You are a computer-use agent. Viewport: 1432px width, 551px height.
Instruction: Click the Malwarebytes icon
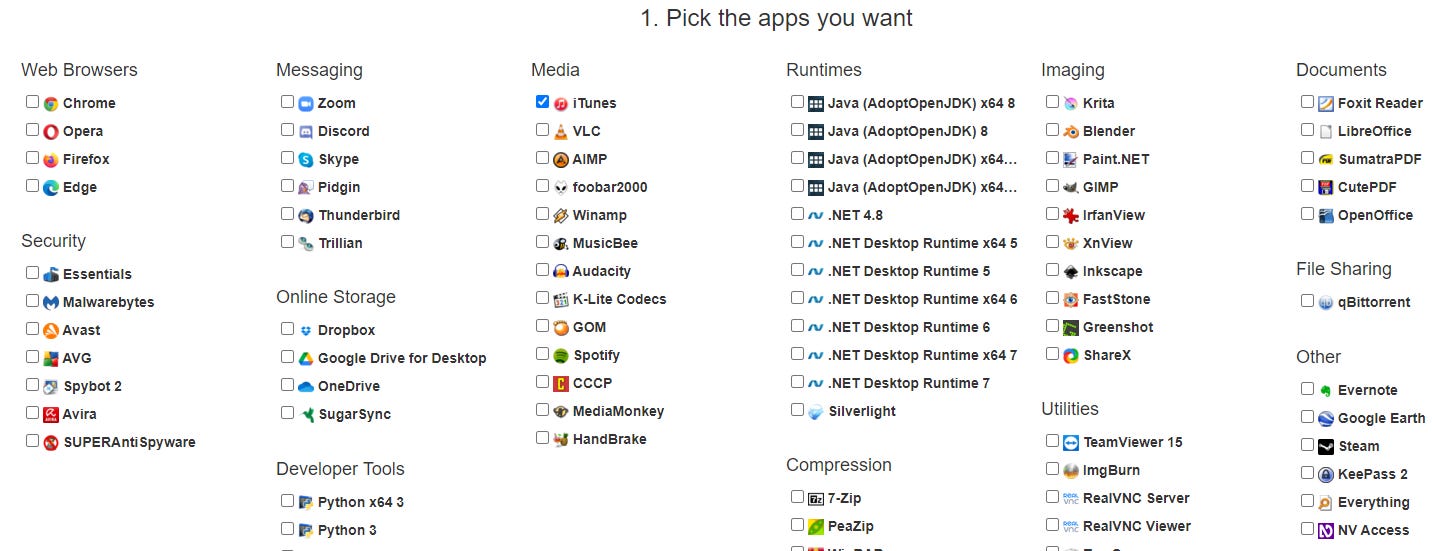[51, 302]
